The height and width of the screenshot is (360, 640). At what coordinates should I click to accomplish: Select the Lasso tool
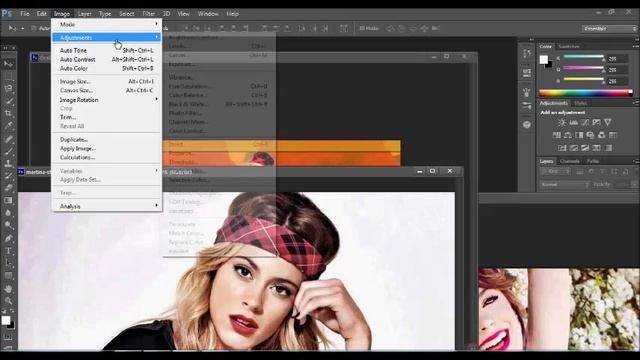click(x=8, y=89)
